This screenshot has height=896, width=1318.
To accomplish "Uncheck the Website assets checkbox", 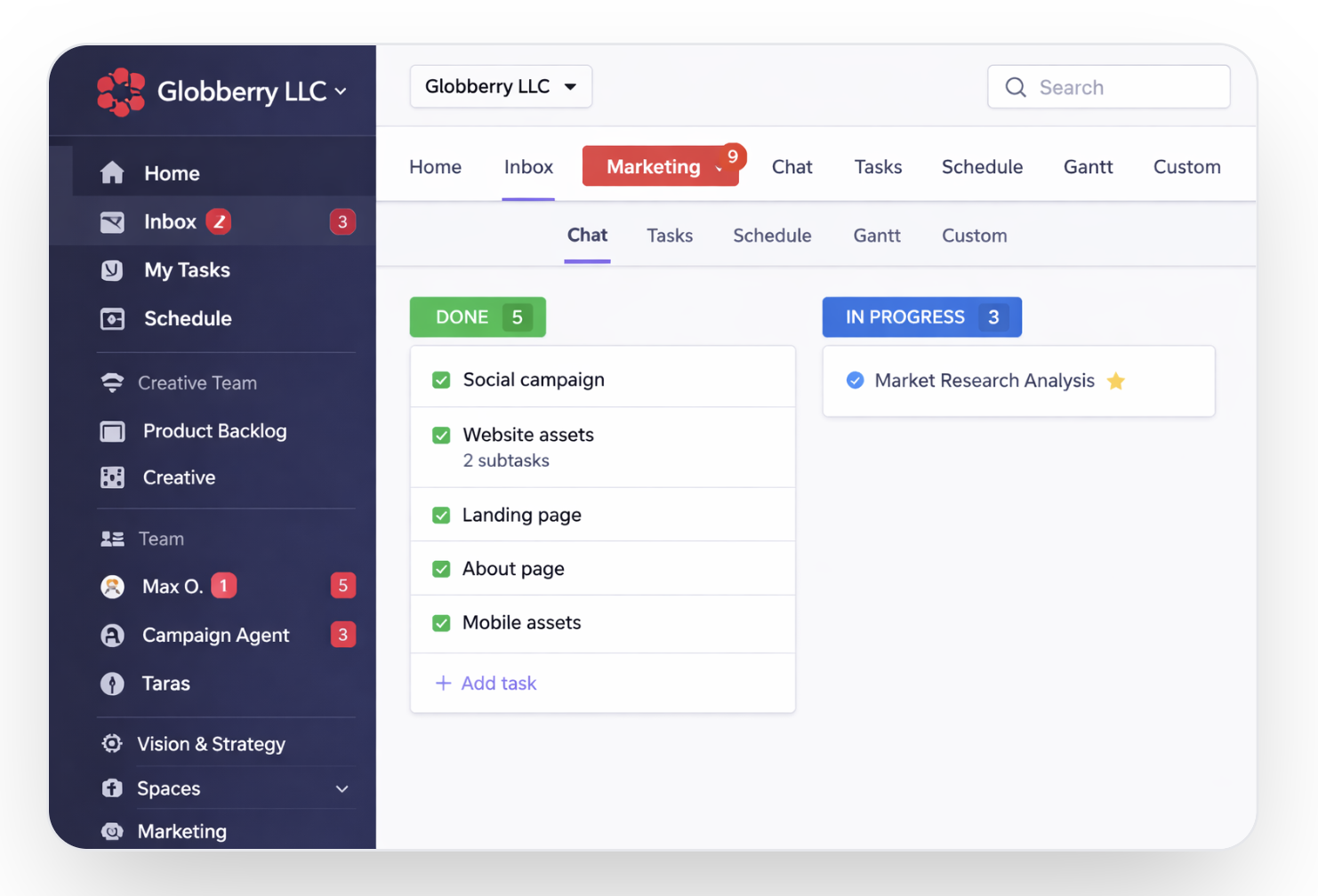I will tap(441, 436).
